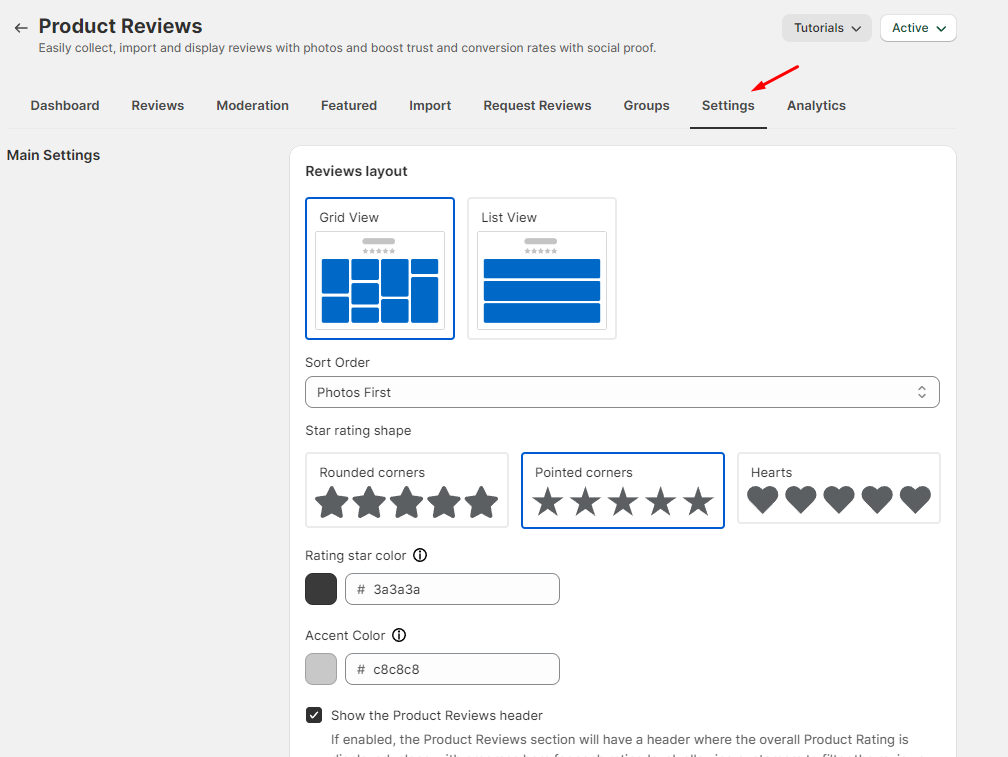Click Main Settings in the sidebar
This screenshot has height=757, width=1008.
[53, 155]
